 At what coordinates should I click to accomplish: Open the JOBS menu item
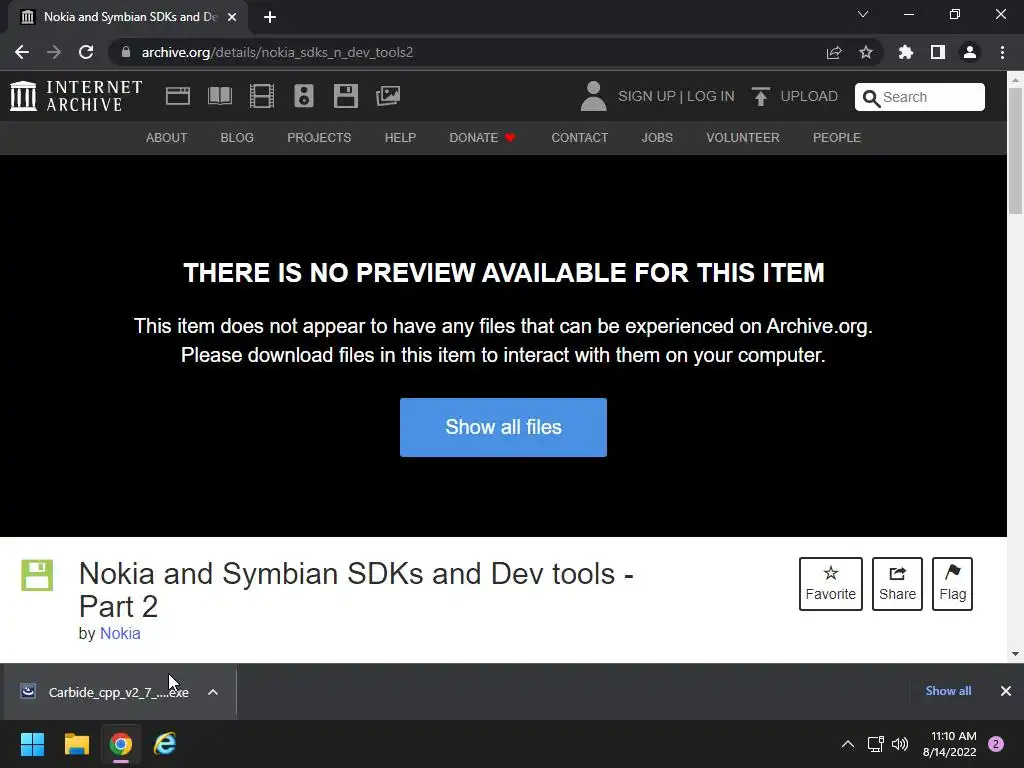(x=657, y=138)
